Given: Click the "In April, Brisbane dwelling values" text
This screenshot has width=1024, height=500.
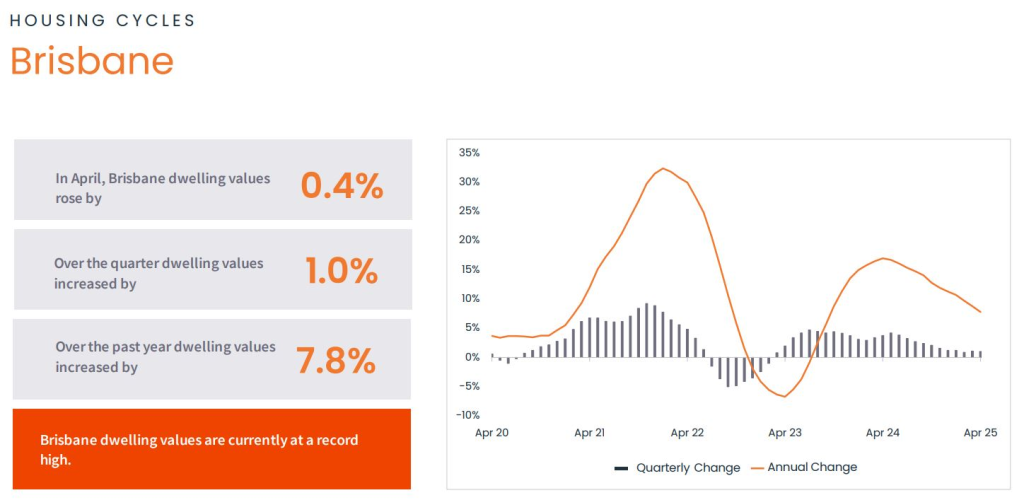Looking at the screenshot, I should [163, 178].
